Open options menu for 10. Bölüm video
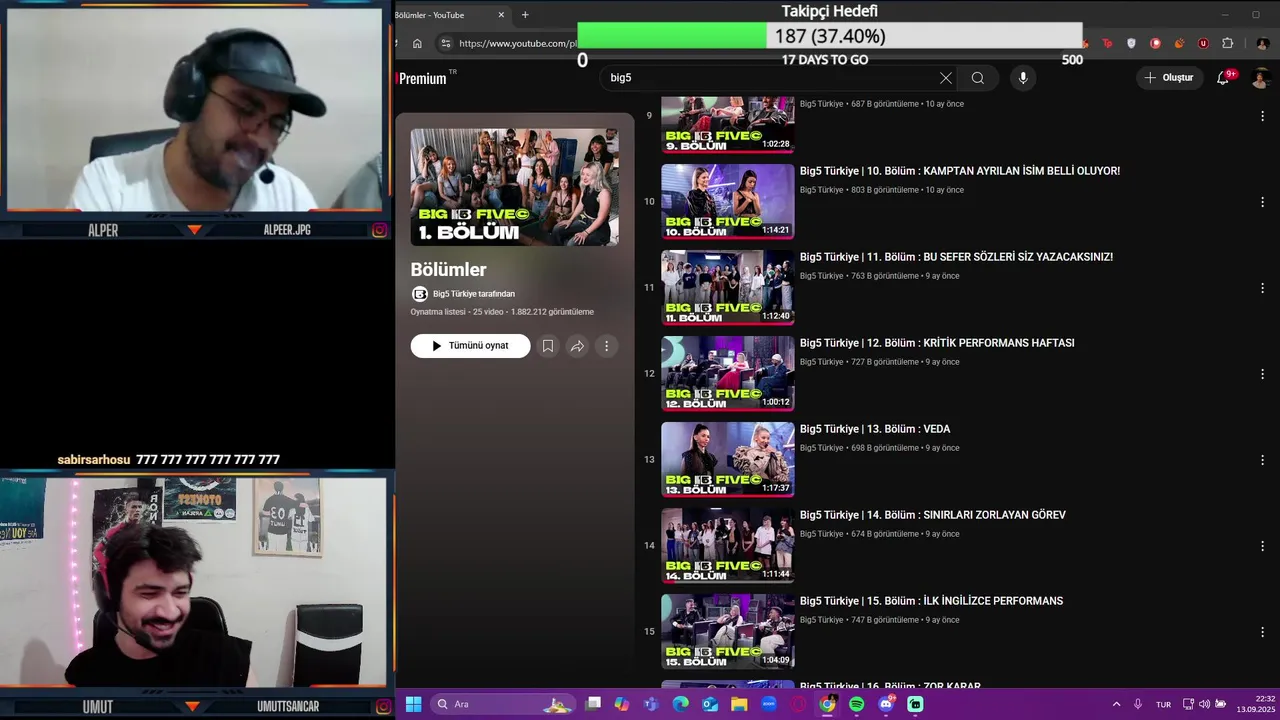Screen dimensions: 1280x720 [x=1262, y=202]
